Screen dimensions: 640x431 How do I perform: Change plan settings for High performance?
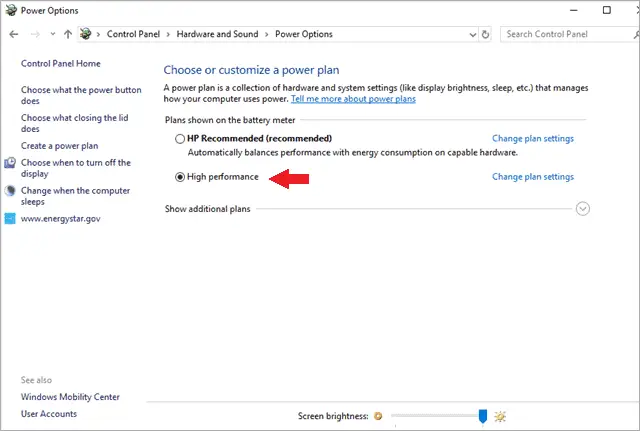tap(533, 177)
